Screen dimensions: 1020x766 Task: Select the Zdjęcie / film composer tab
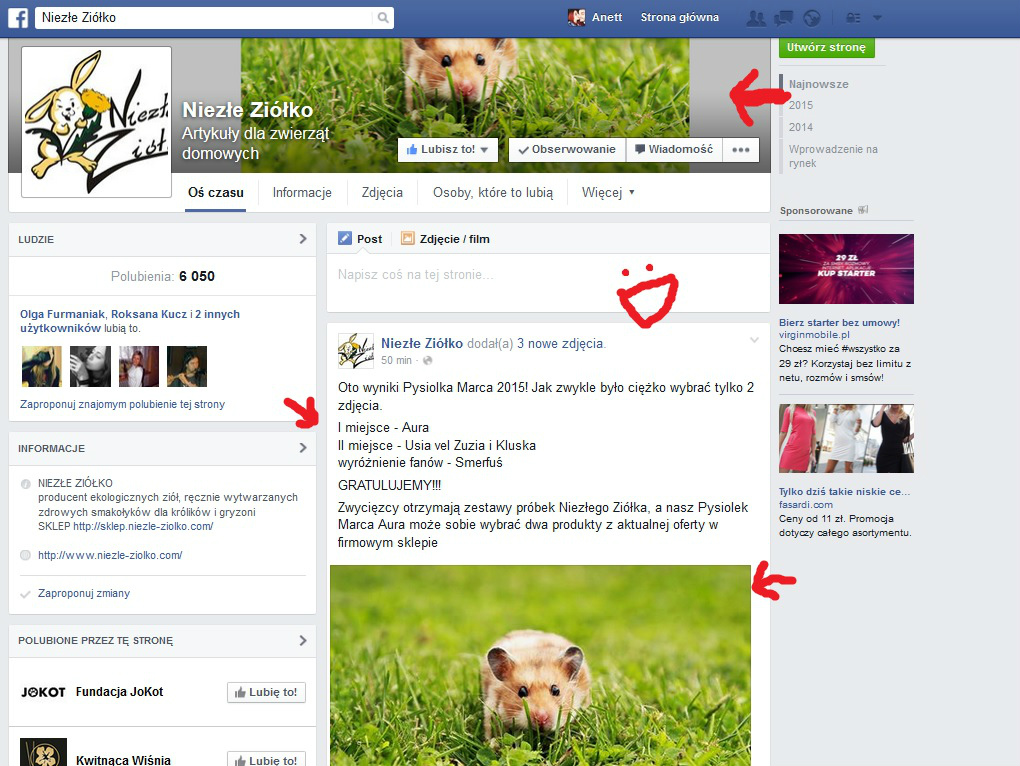tap(446, 239)
